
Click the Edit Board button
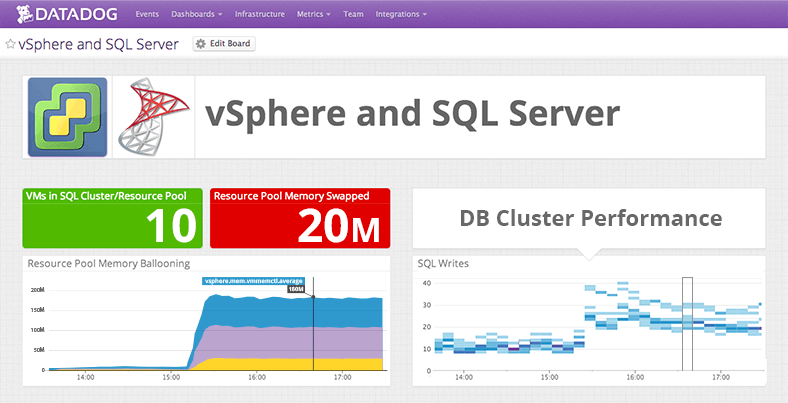pyautogui.click(x=224, y=44)
